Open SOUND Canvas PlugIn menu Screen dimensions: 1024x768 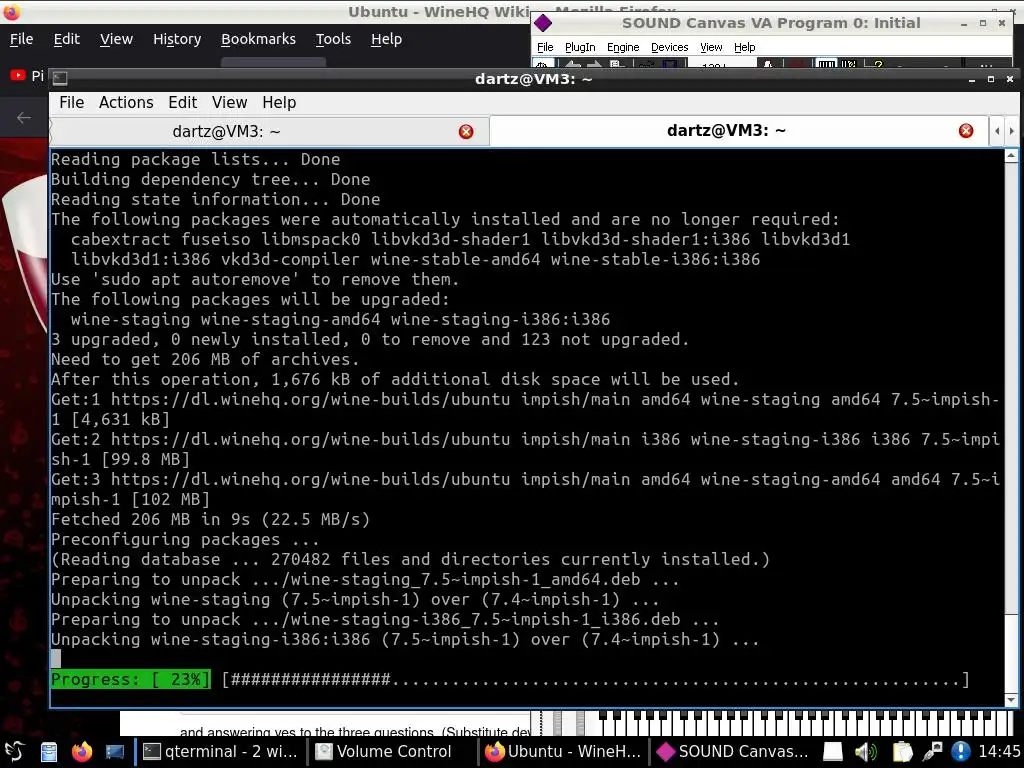pyautogui.click(x=580, y=47)
